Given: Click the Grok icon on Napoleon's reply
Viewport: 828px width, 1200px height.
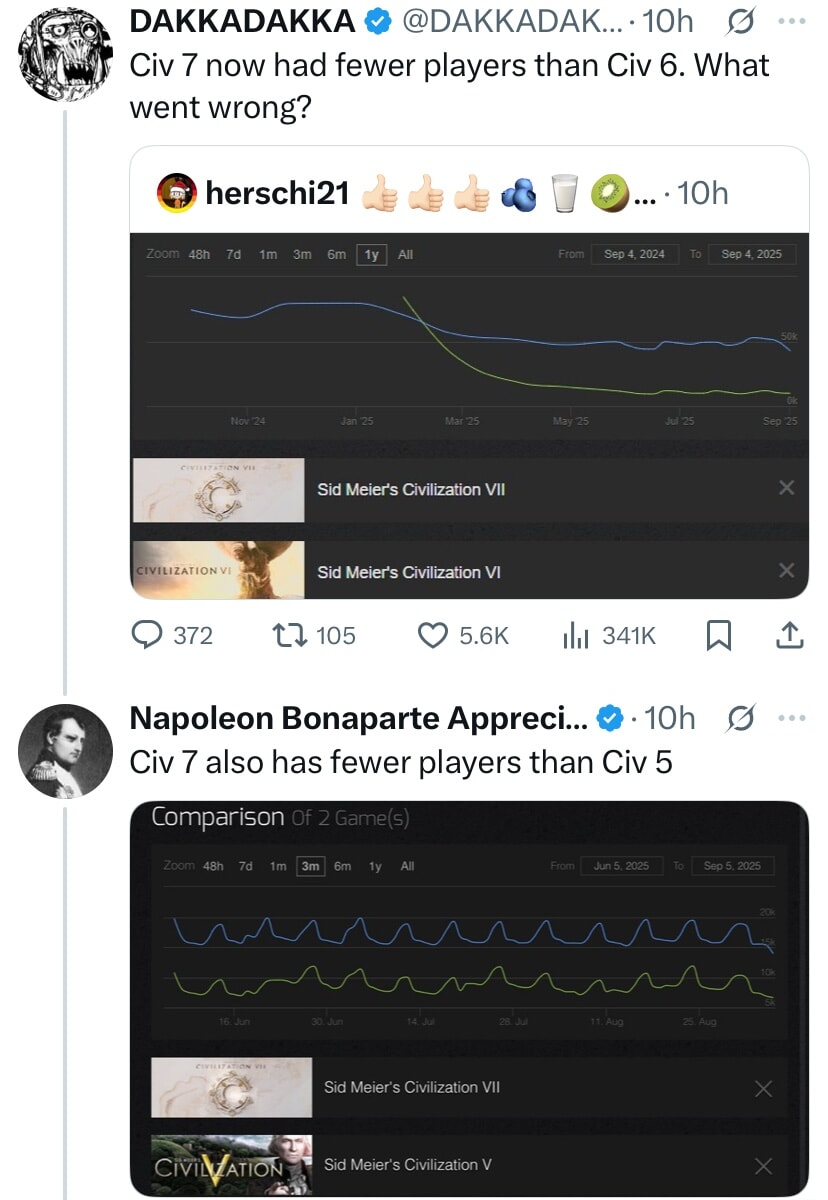Looking at the screenshot, I should coord(742,717).
